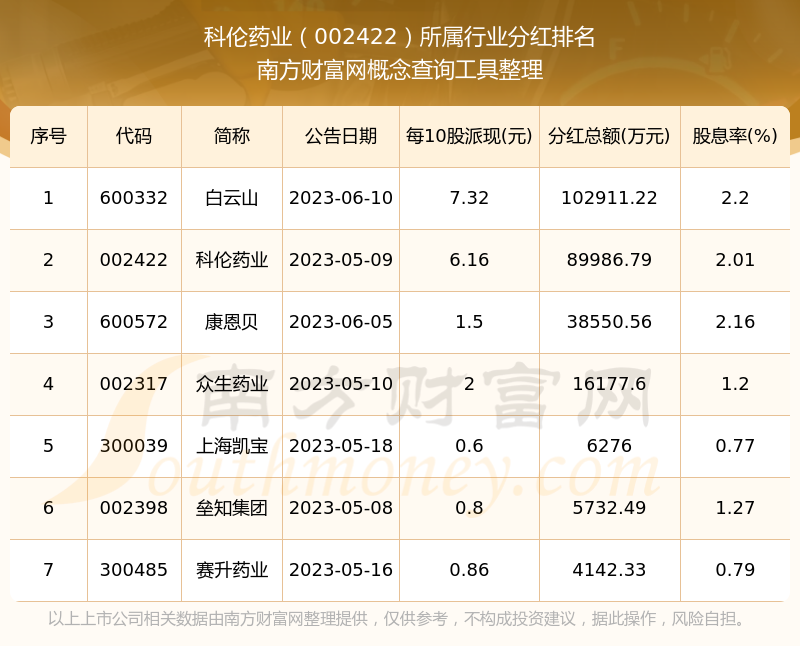800x646 pixels.
Task: Select stock code 002398
Action: [x=134, y=508]
